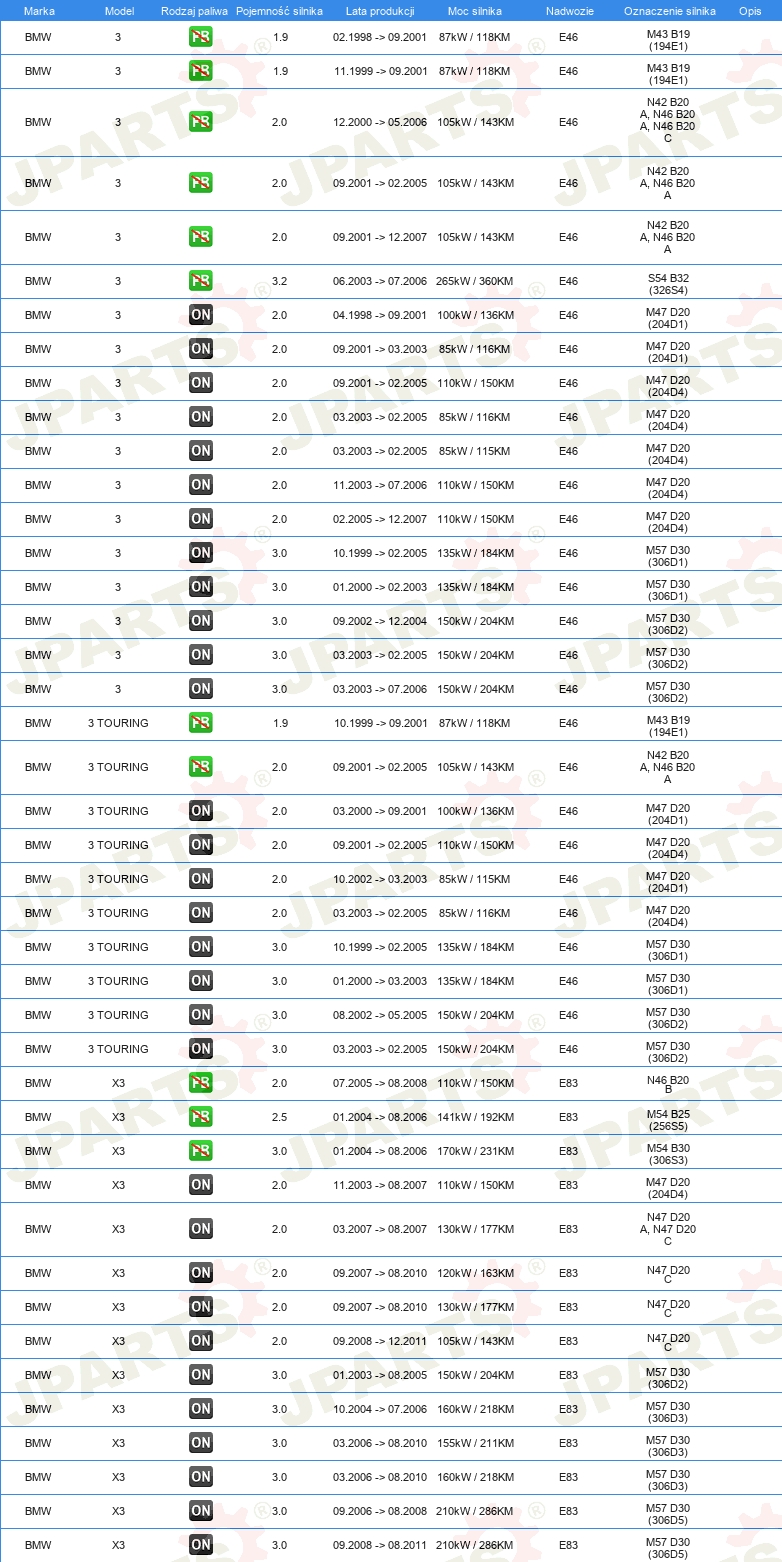Click PB fuel icon in 265kW / 360KM row
This screenshot has width=782, height=1562.
[201, 281]
